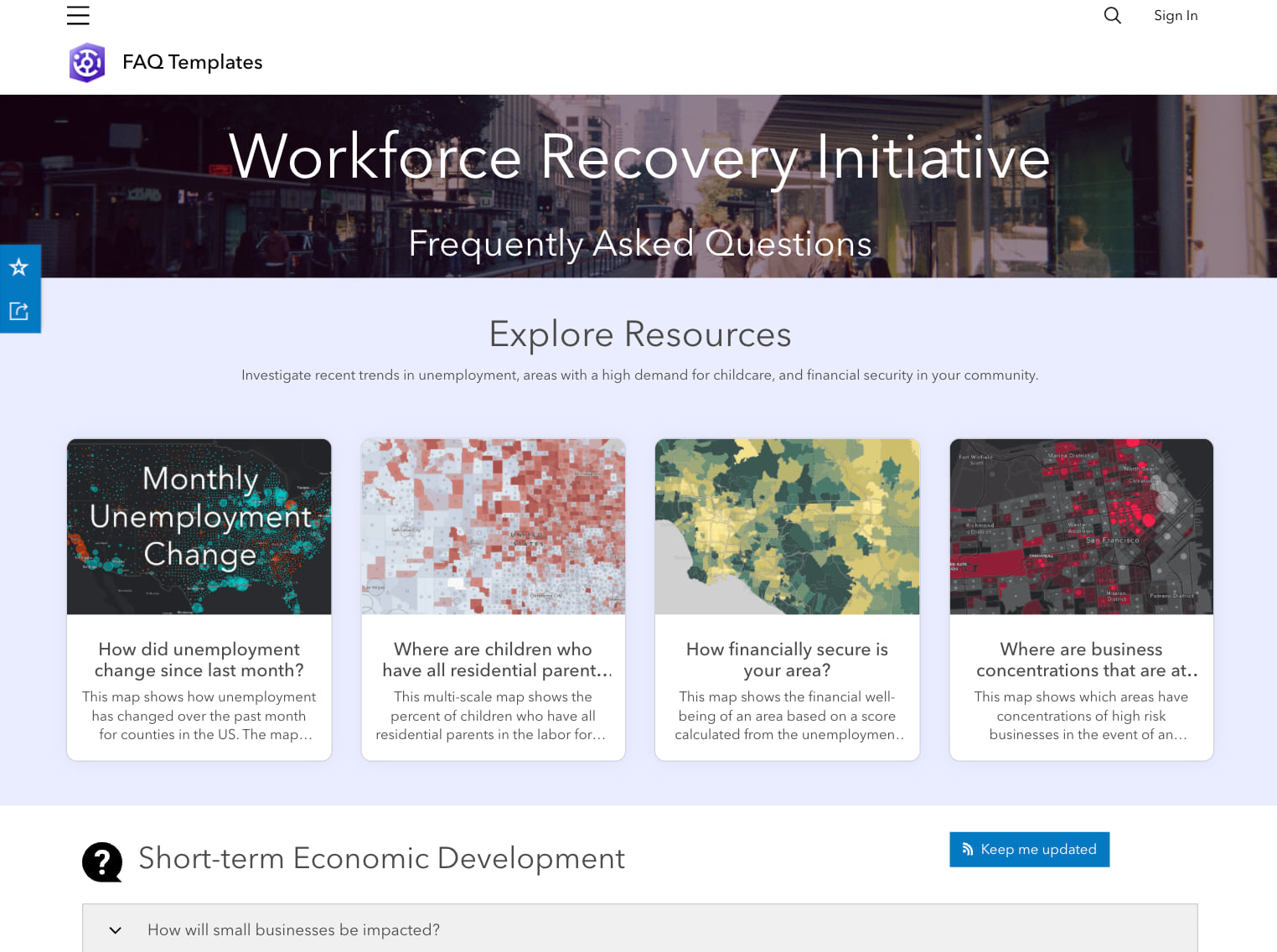Image resolution: width=1277 pixels, height=952 pixels.
Task: Click the RSS feed icon in Keep me updated
Action: [x=967, y=849]
